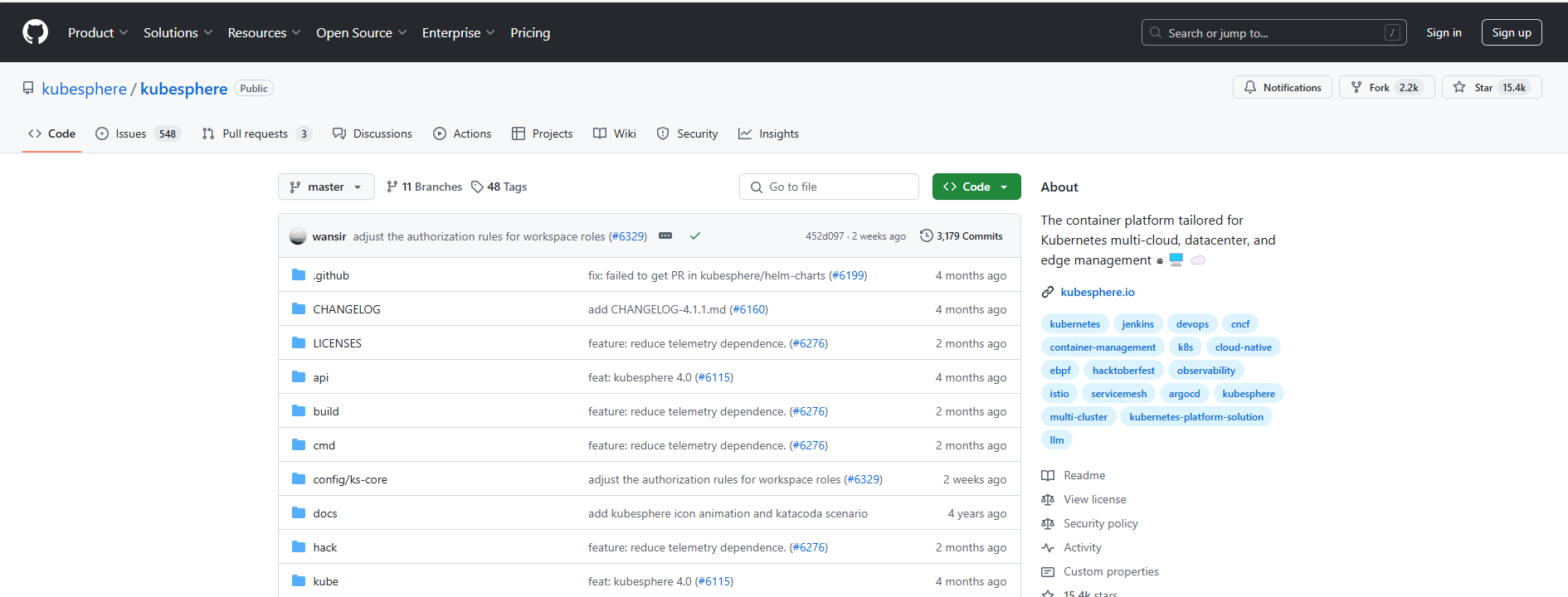Open pull request #6199 link

(848, 275)
